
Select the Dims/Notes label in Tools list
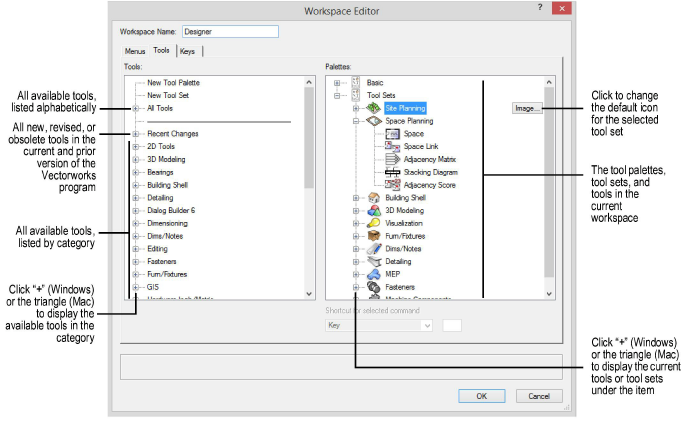tap(165, 236)
